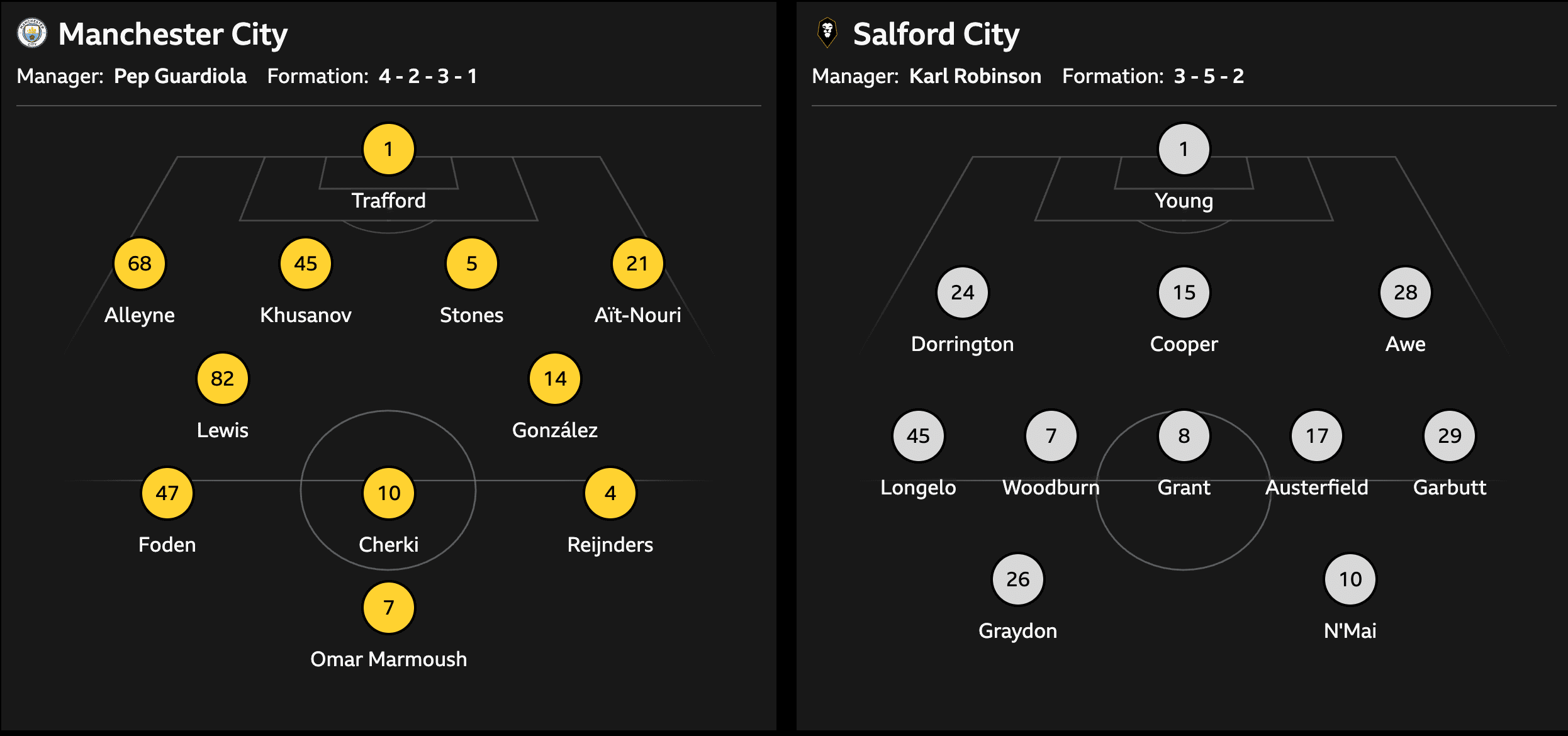
Task: Click the Manchester City team name
Action: (x=173, y=34)
